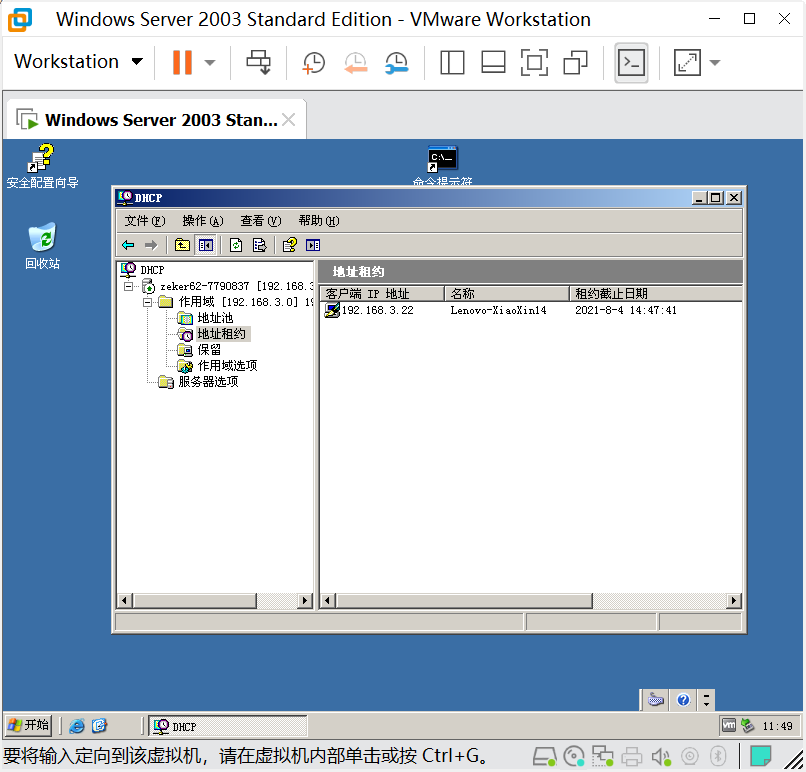
Task: Select the 回收站 recycle bin icon
Action: tap(42, 246)
